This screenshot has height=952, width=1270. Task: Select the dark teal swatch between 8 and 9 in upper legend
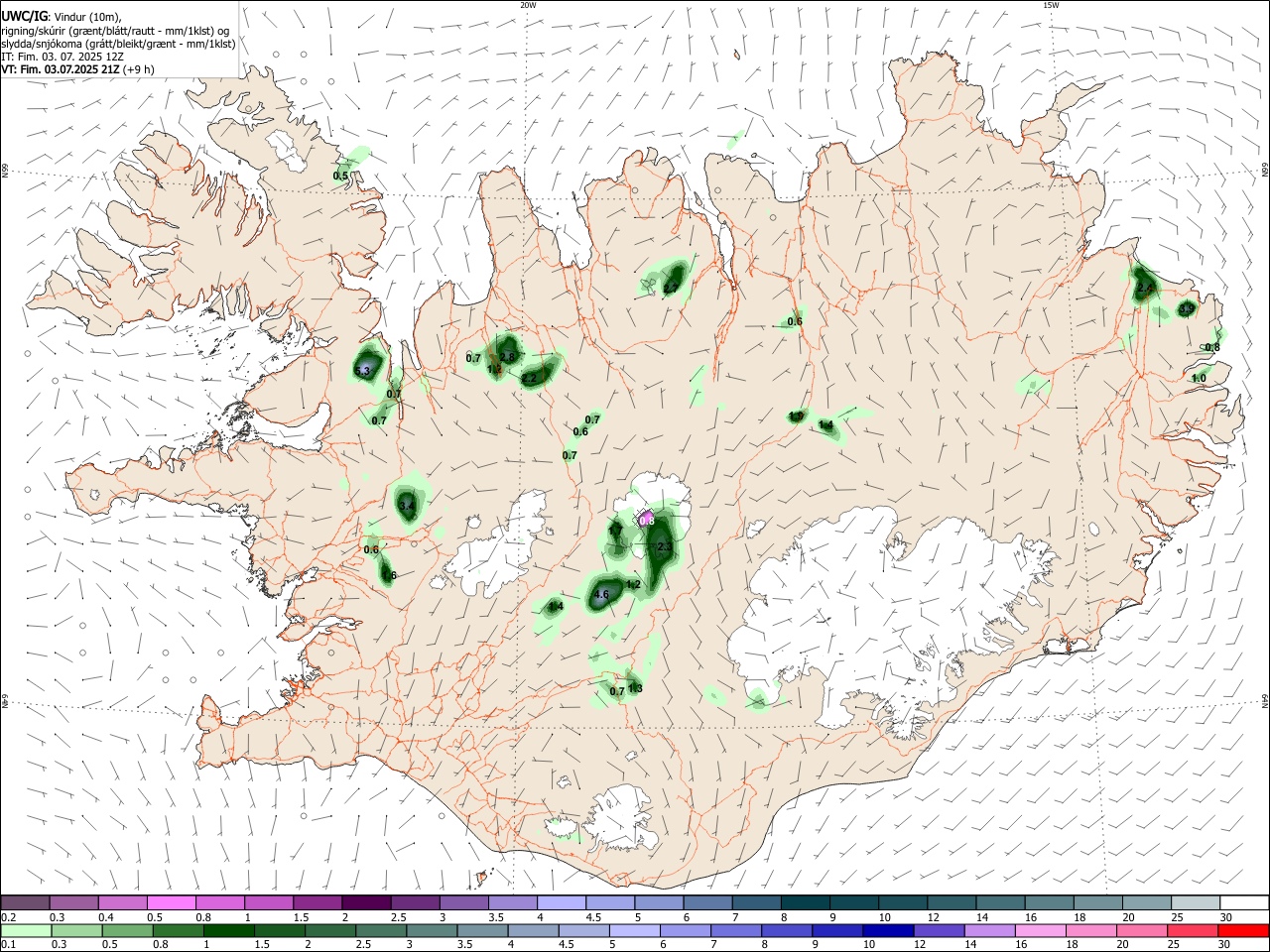806,902
